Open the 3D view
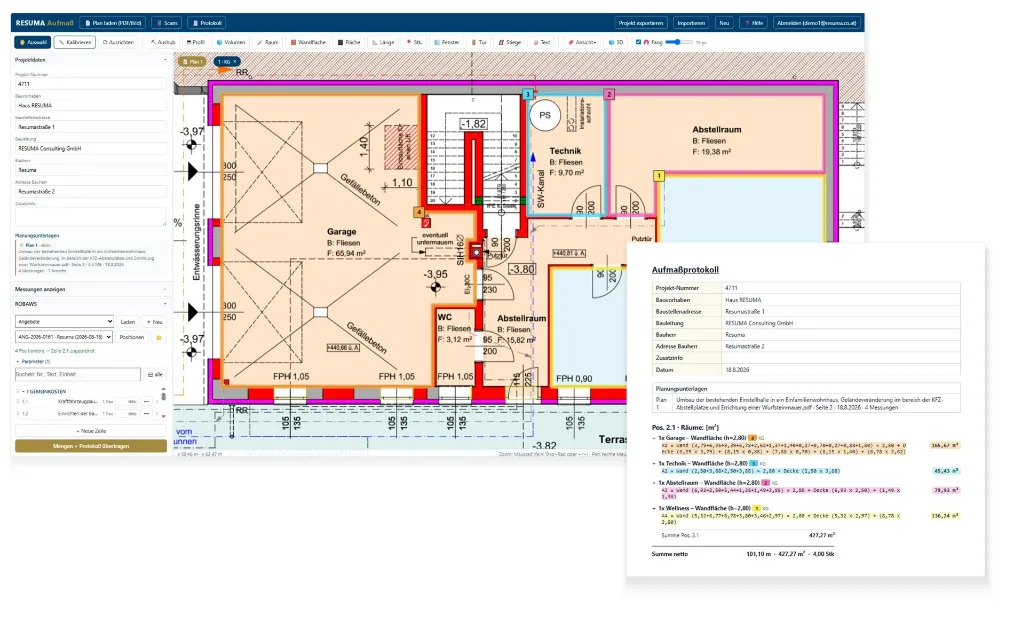Image resolution: width=1014 pixels, height=630 pixels. pos(616,42)
